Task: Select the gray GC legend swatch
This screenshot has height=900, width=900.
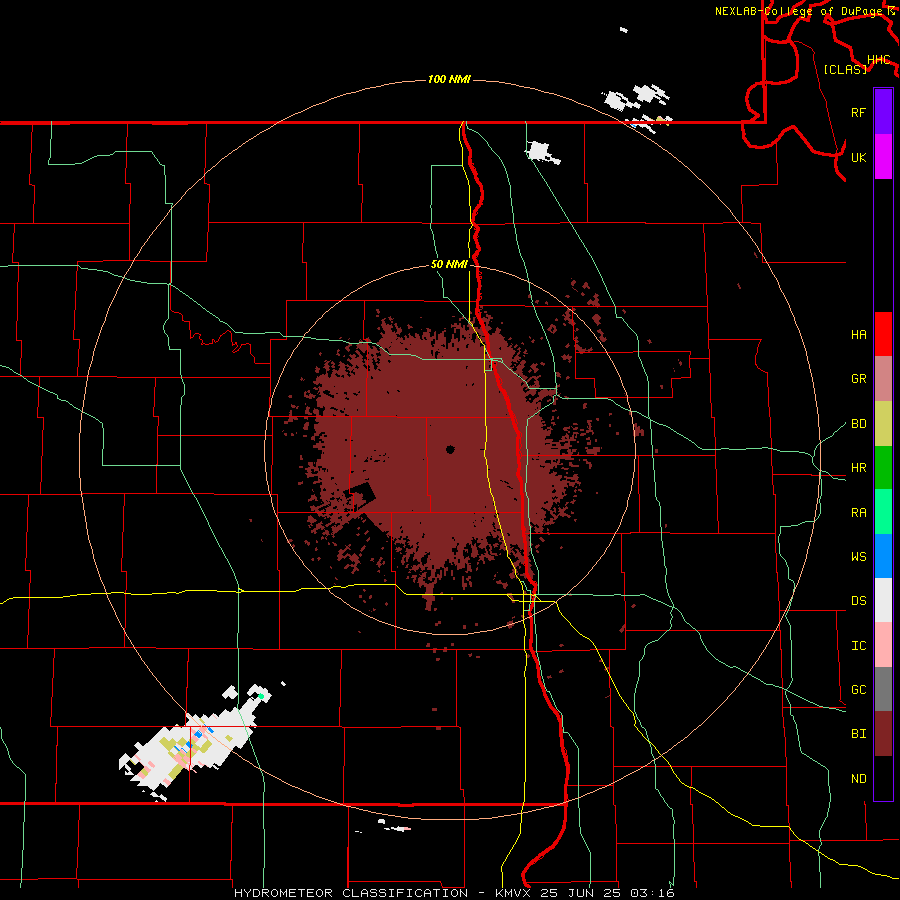Action: point(883,689)
